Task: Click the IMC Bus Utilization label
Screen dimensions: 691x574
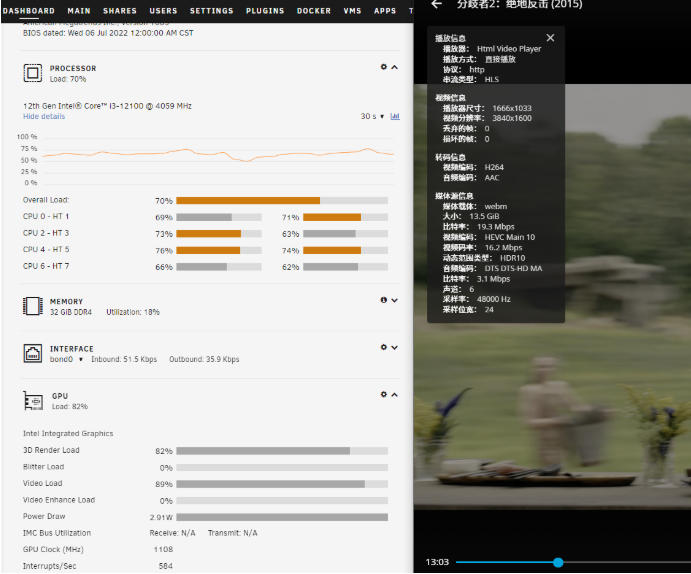Action: click(57, 533)
